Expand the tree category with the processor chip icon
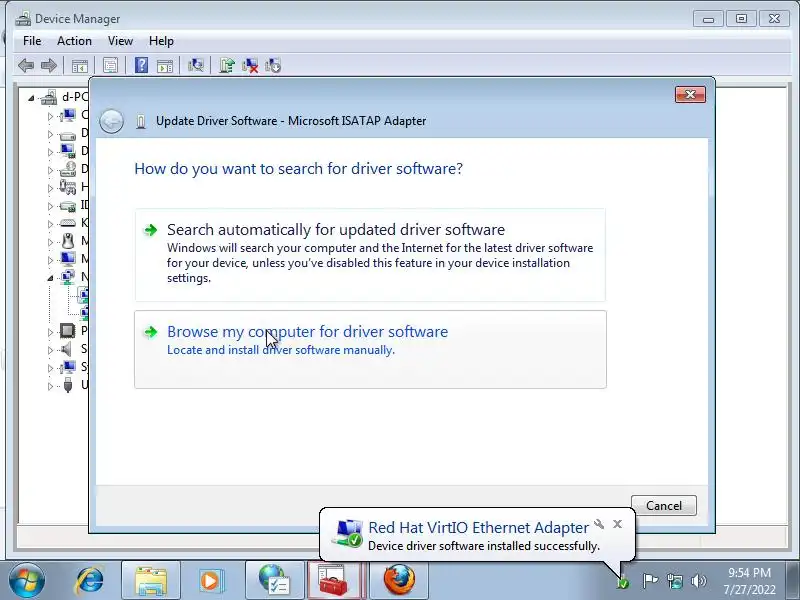Image resolution: width=800 pixels, height=600 pixels. point(50,332)
